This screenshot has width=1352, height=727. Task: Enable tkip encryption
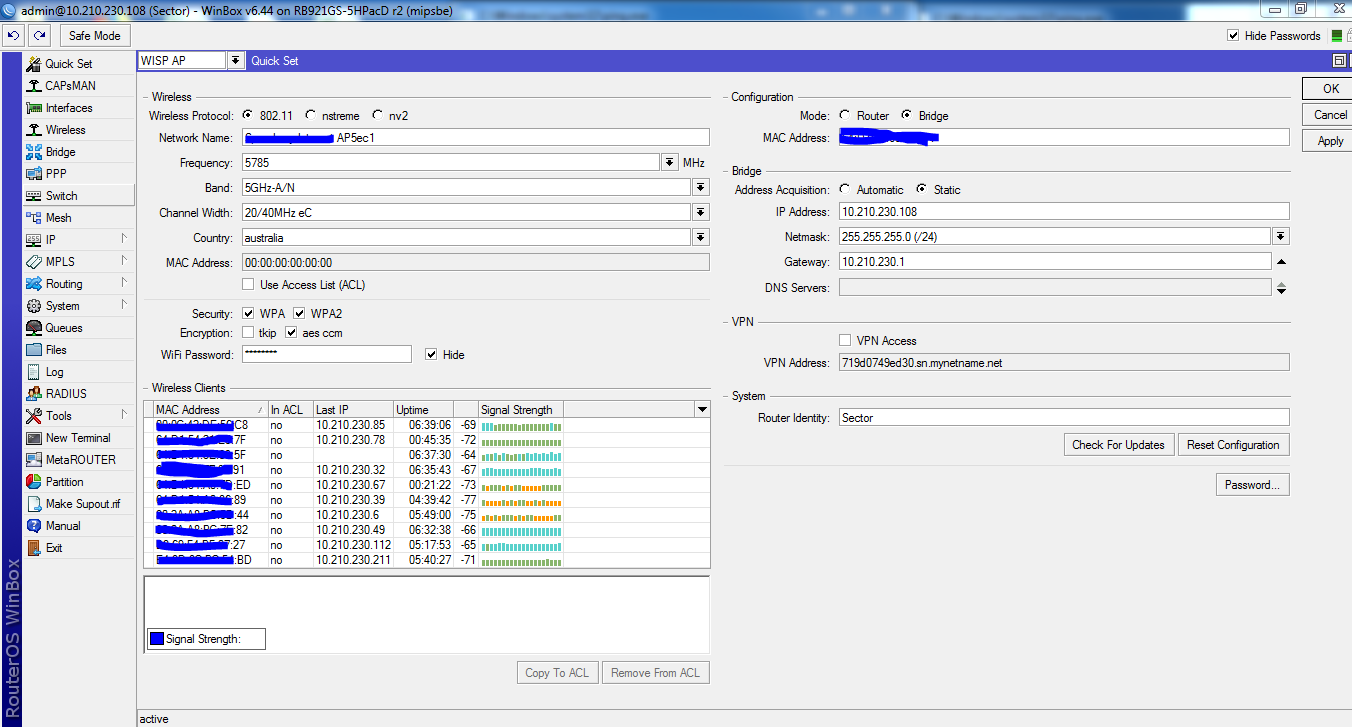click(248, 333)
